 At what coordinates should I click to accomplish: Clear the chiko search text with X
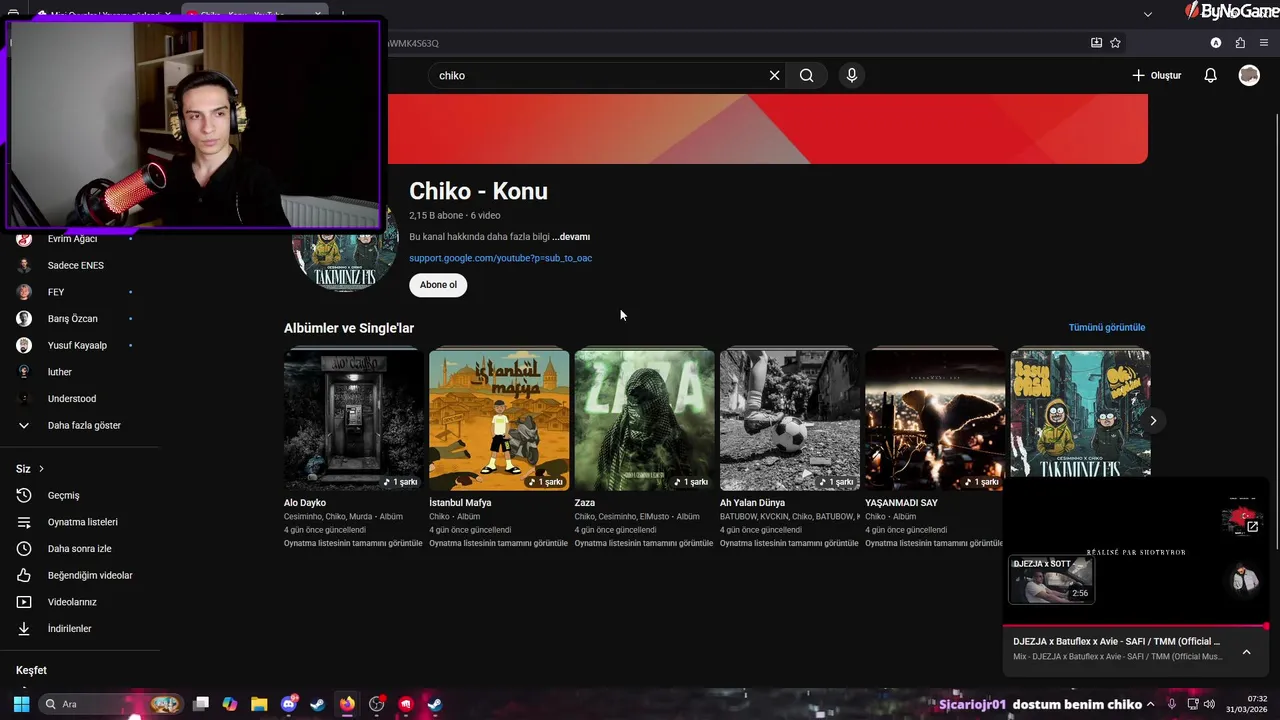click(774, 75)
